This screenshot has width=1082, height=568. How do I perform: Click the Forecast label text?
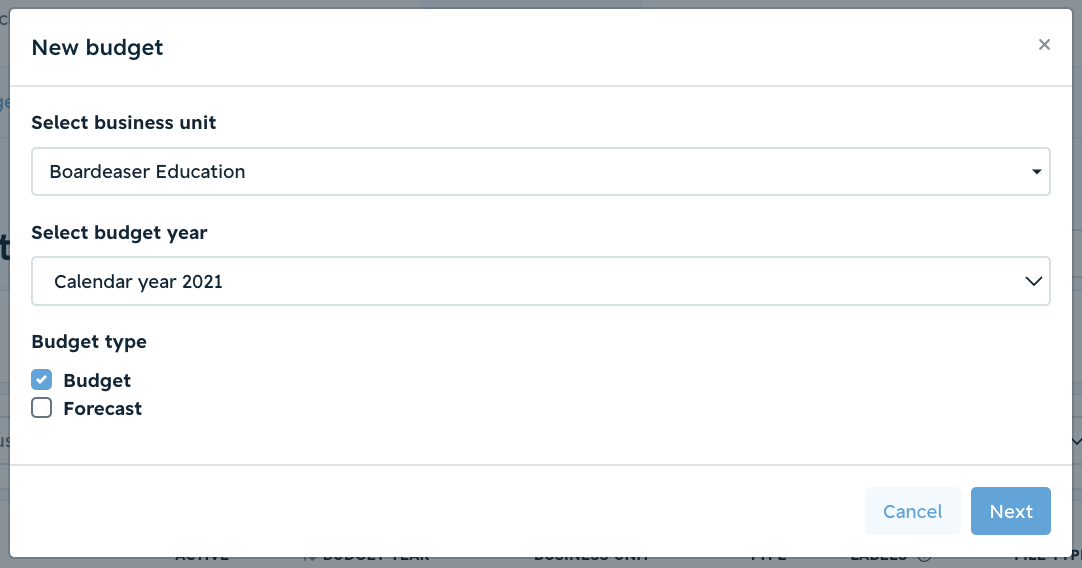[x=103, y=409]
